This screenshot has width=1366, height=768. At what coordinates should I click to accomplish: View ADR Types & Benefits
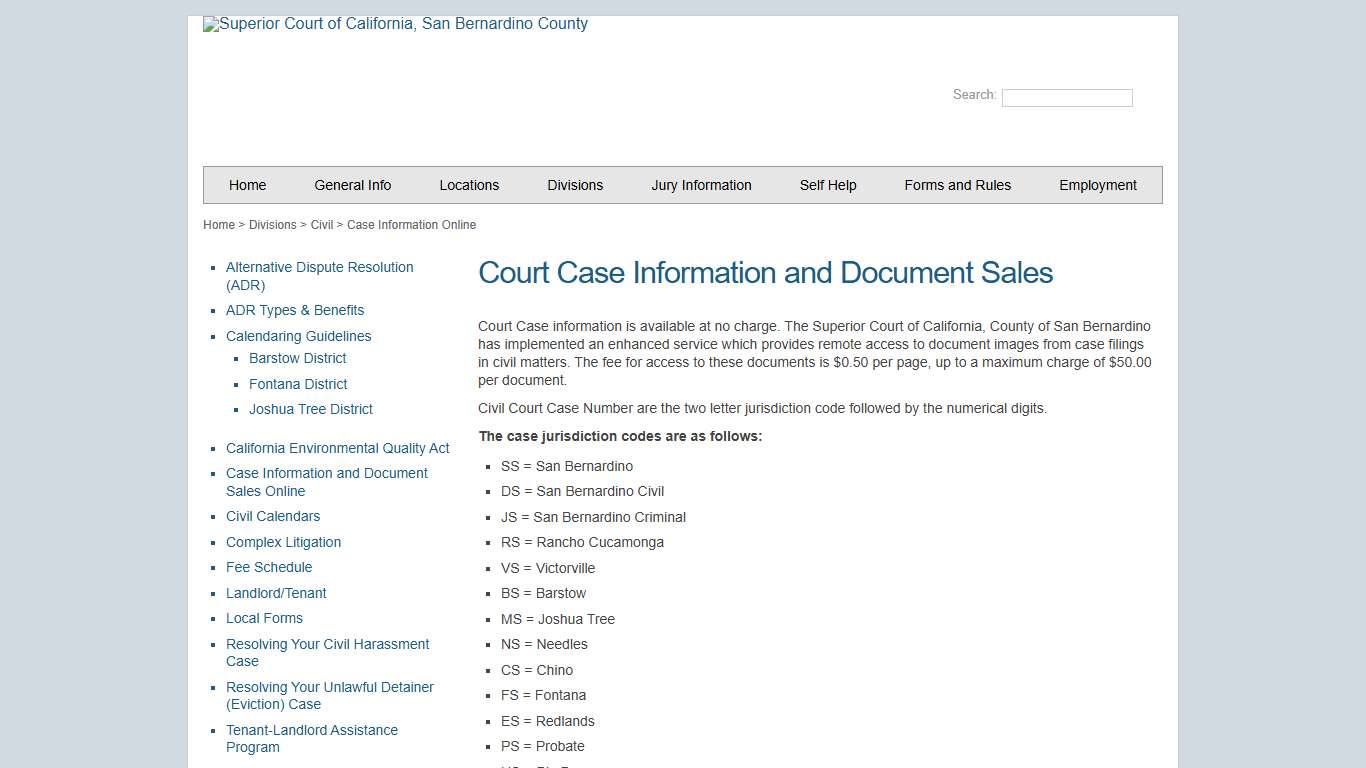pyautogui.click(x=295, y=310)
